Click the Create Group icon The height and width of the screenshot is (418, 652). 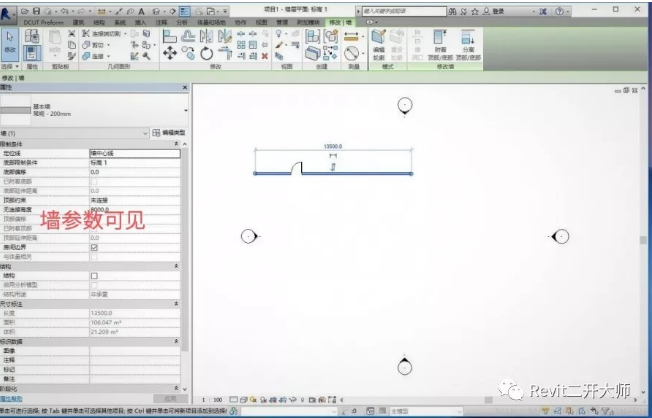[331, 36]
